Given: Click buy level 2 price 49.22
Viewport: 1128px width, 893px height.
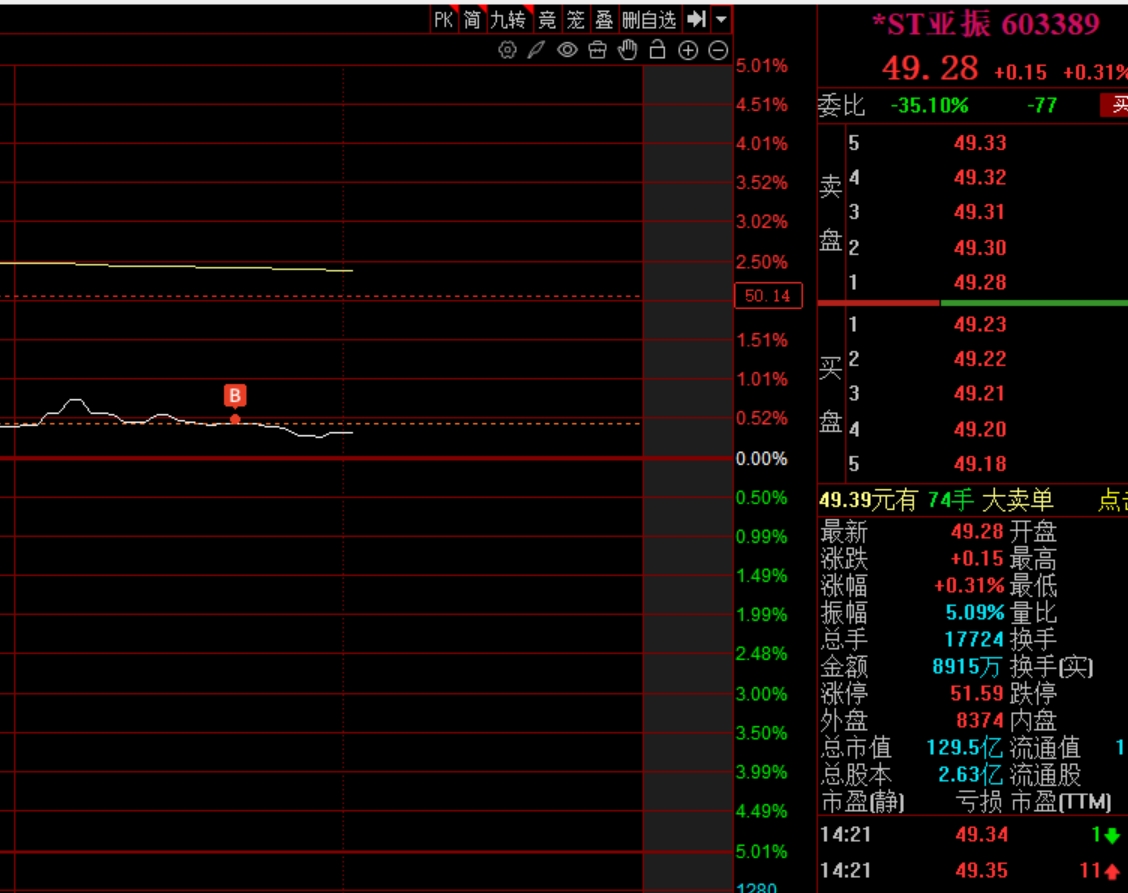Looking at the screenshot, I should (x=980, y=358).
